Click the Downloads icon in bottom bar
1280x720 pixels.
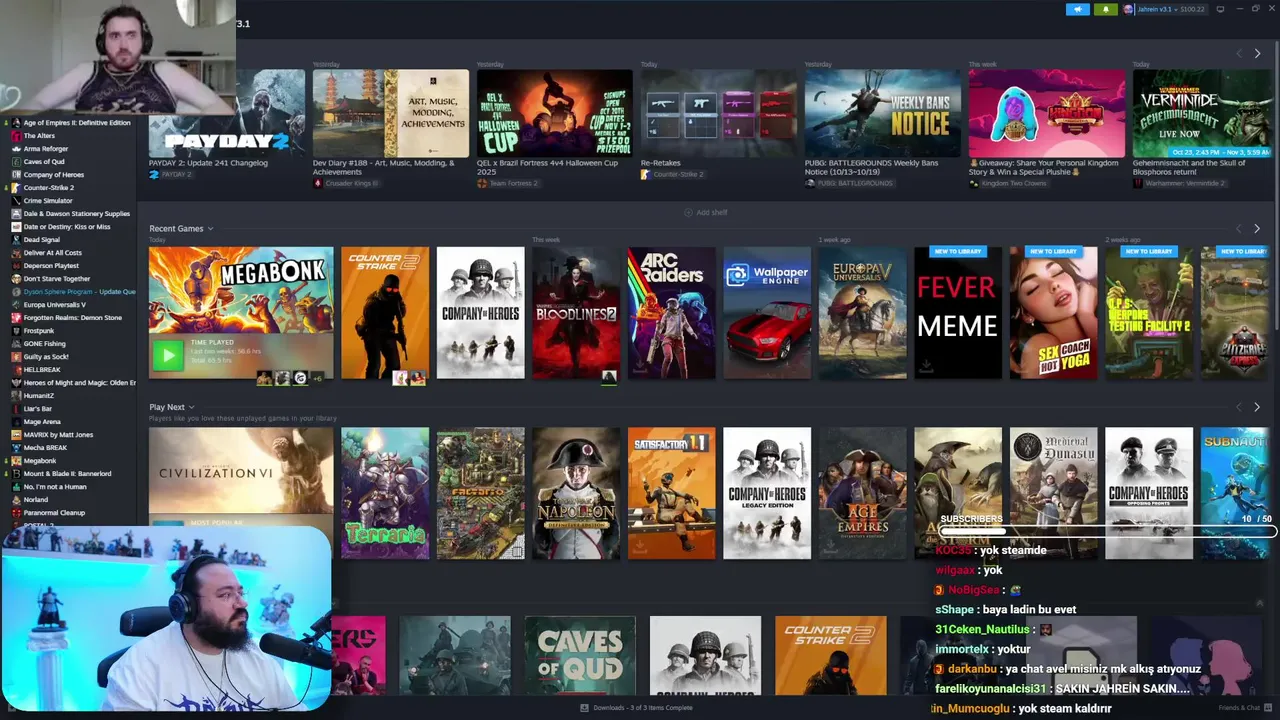[x=585, y=708]
